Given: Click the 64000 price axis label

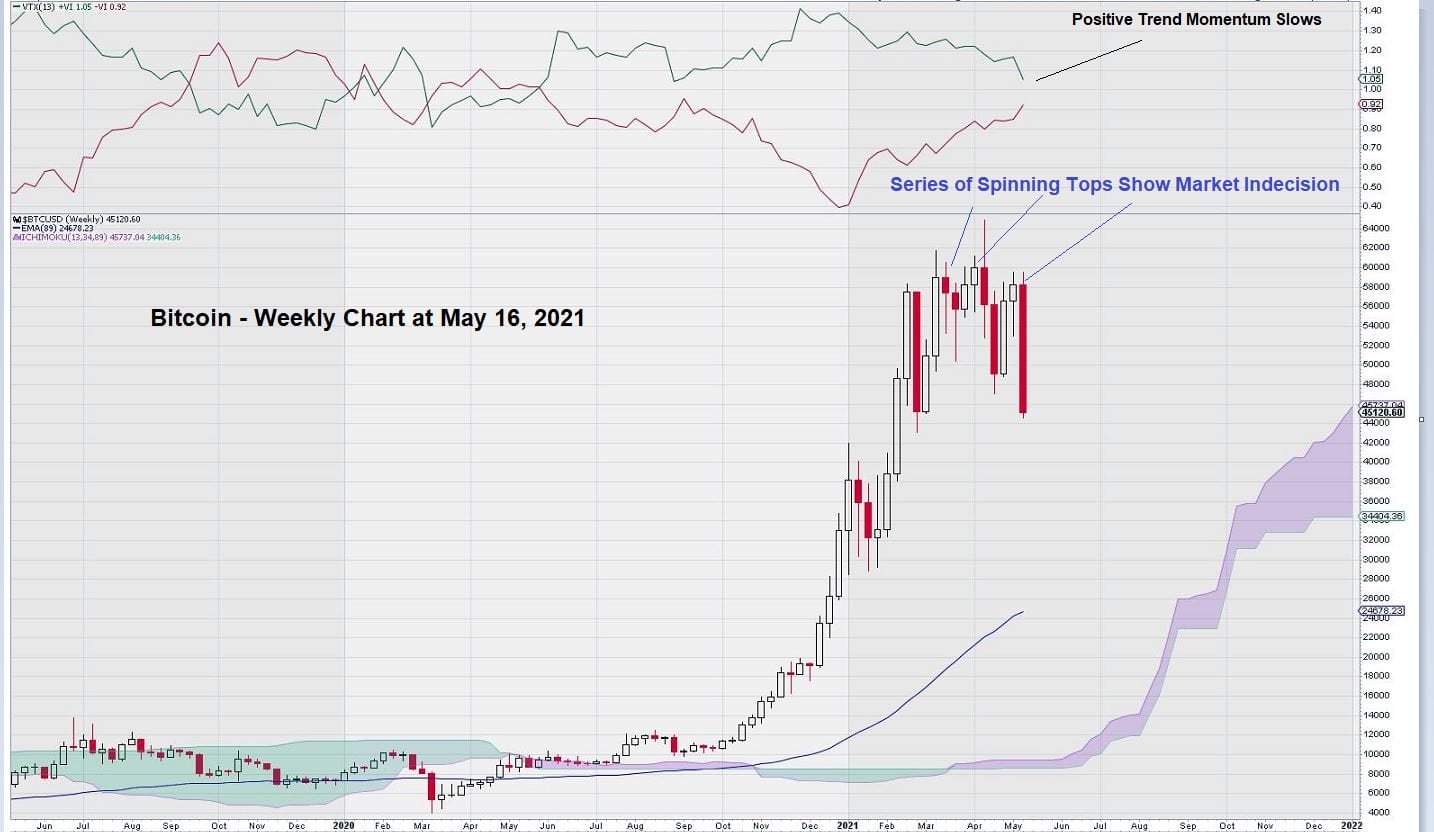Looking at the screenshot, I should coord(1374,227).
